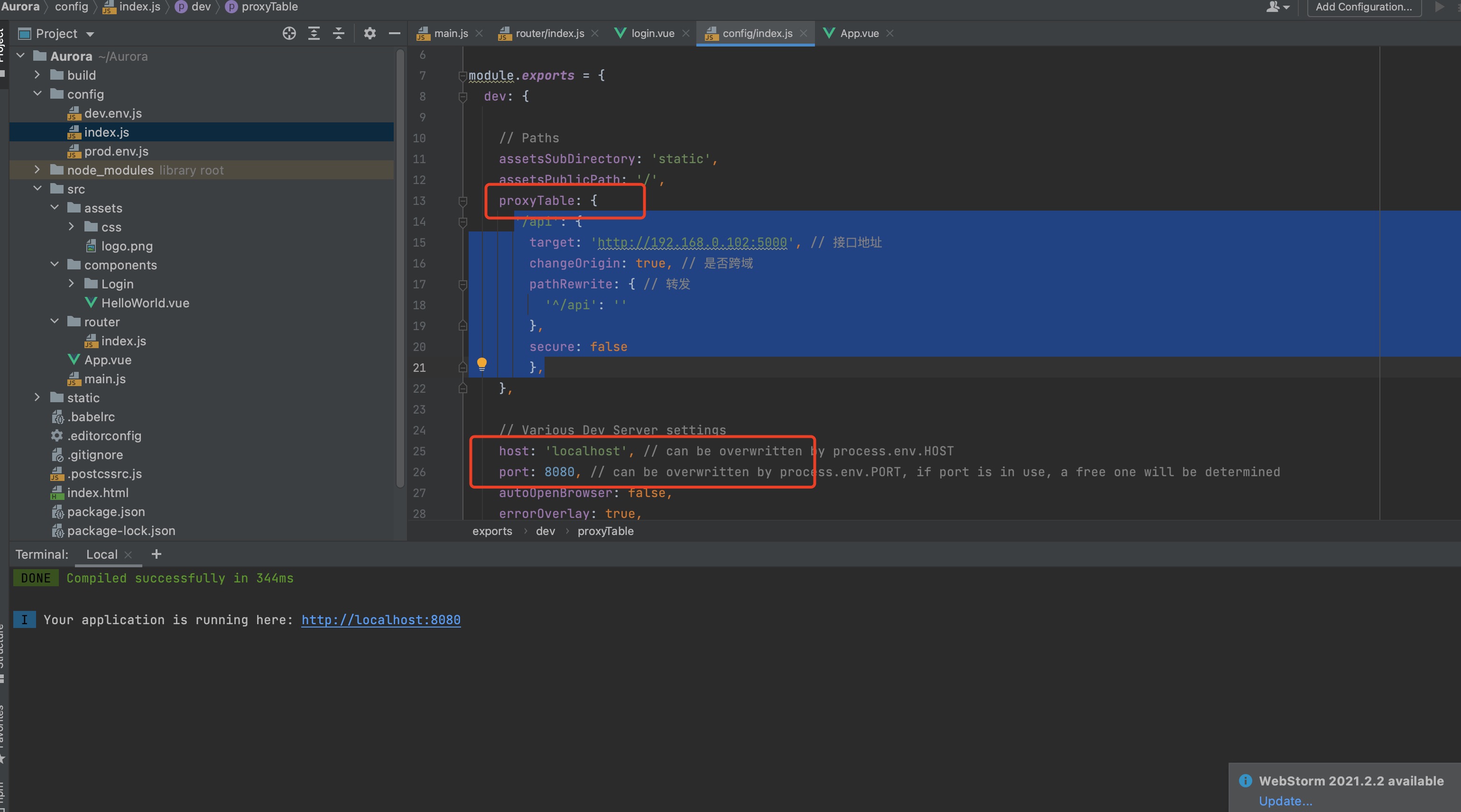This screenshot has width=1461, height=812.
Task: Click the 'http://localhost:8080' link in terminal
Action: (x=381, y=619)
